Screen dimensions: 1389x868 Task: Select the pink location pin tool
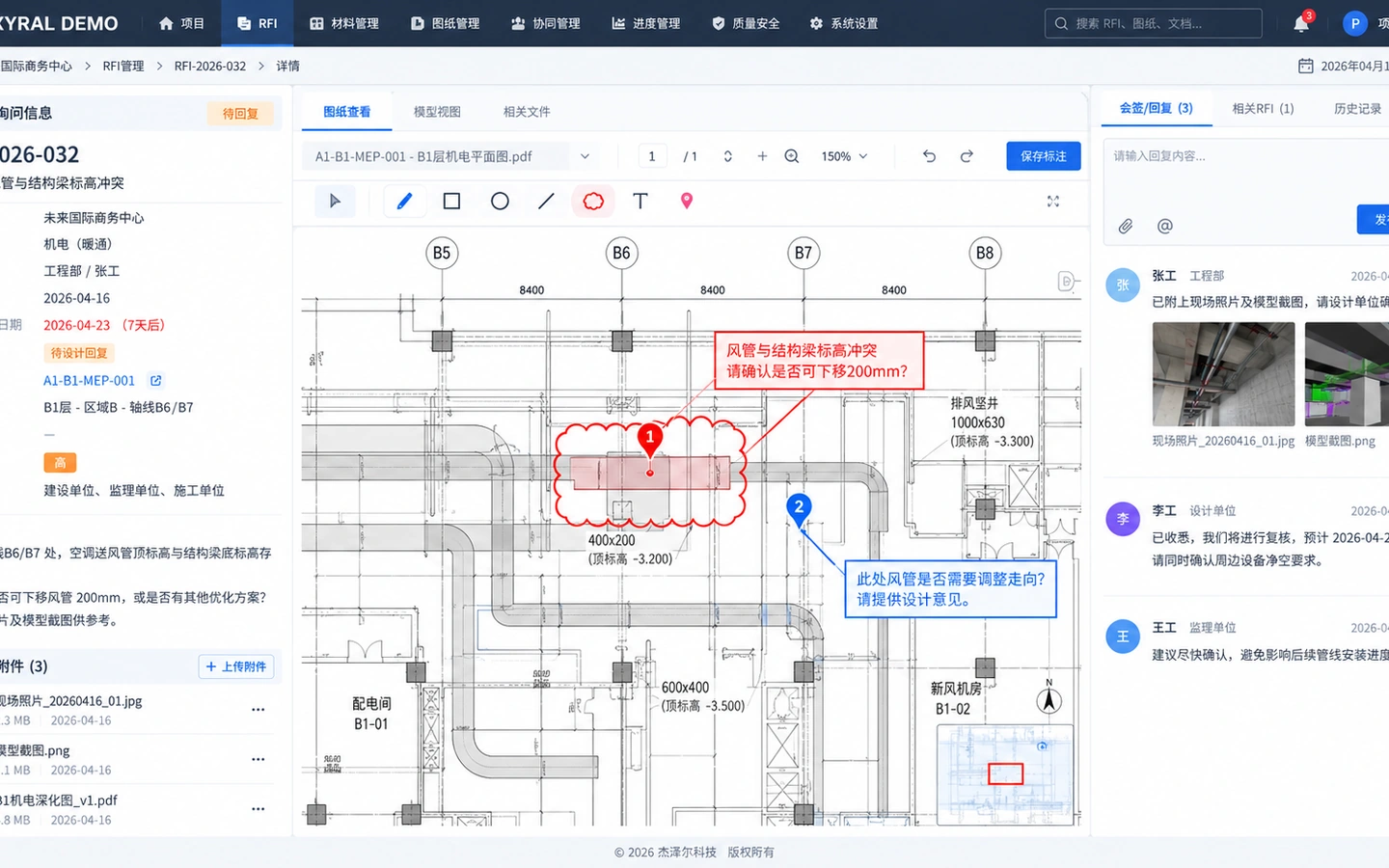coord(687,201)
